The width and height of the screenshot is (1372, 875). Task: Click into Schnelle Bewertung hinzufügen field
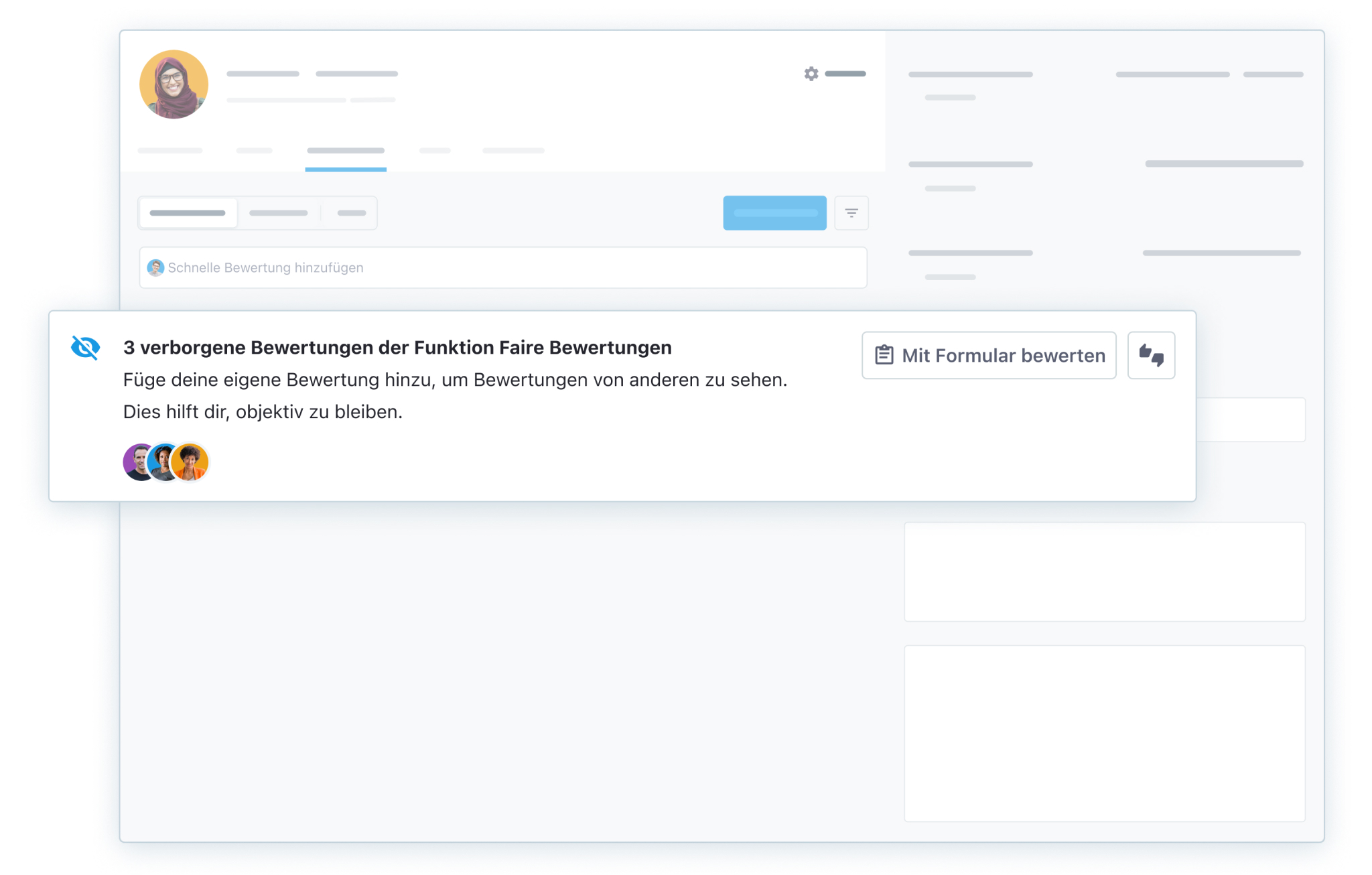[x=502, y=267]
